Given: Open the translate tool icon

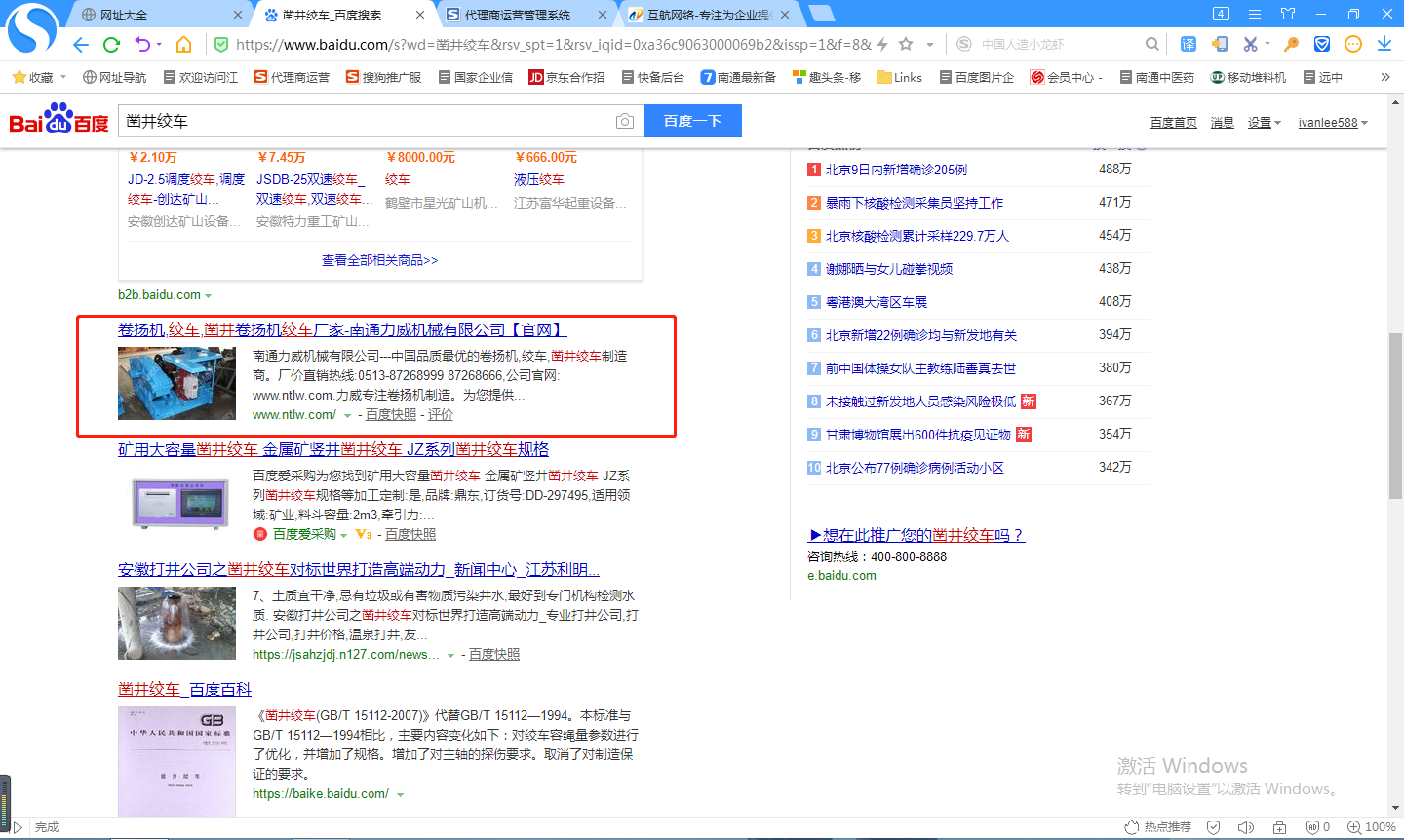Looking at the screenshot, I should click(x=1189, y=45).
